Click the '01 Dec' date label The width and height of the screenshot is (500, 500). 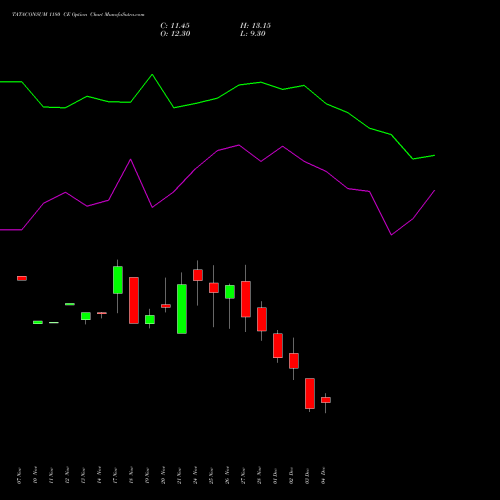(275, 476)
